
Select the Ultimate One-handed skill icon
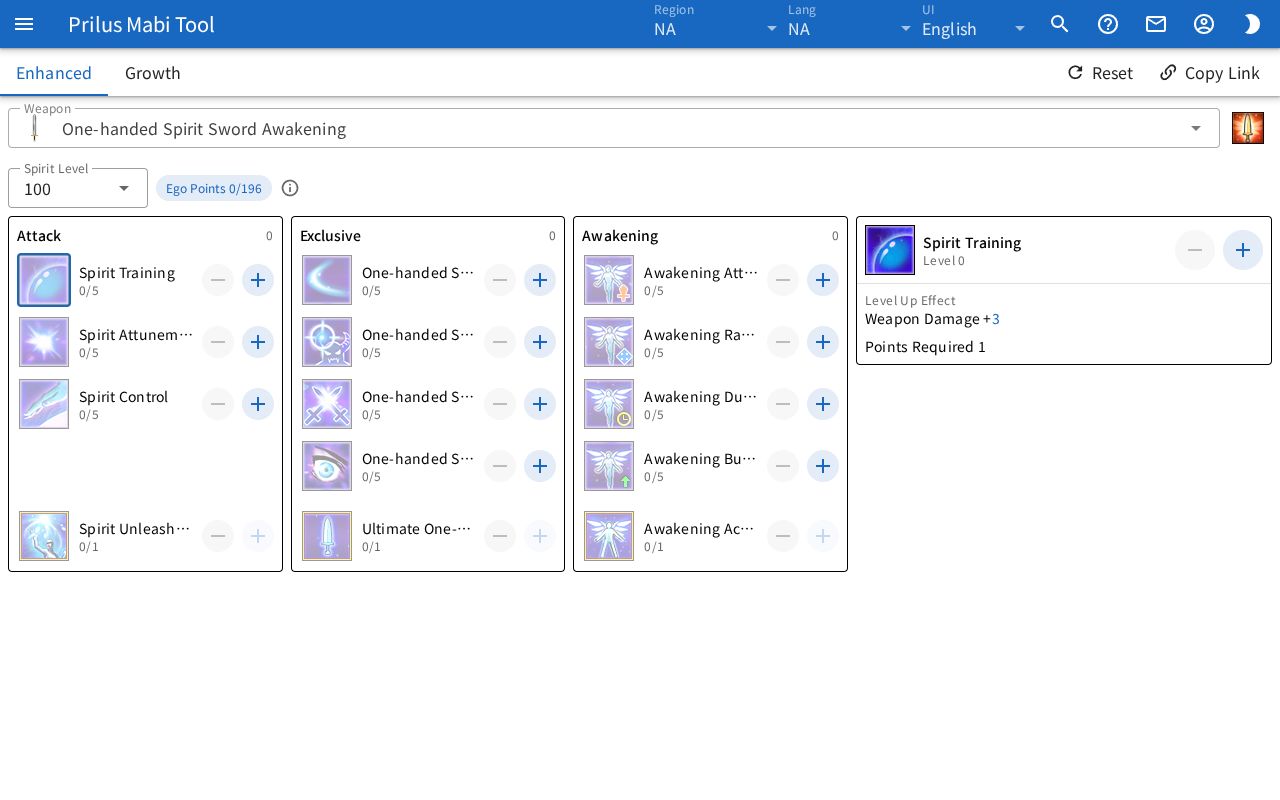pos(327,536)
